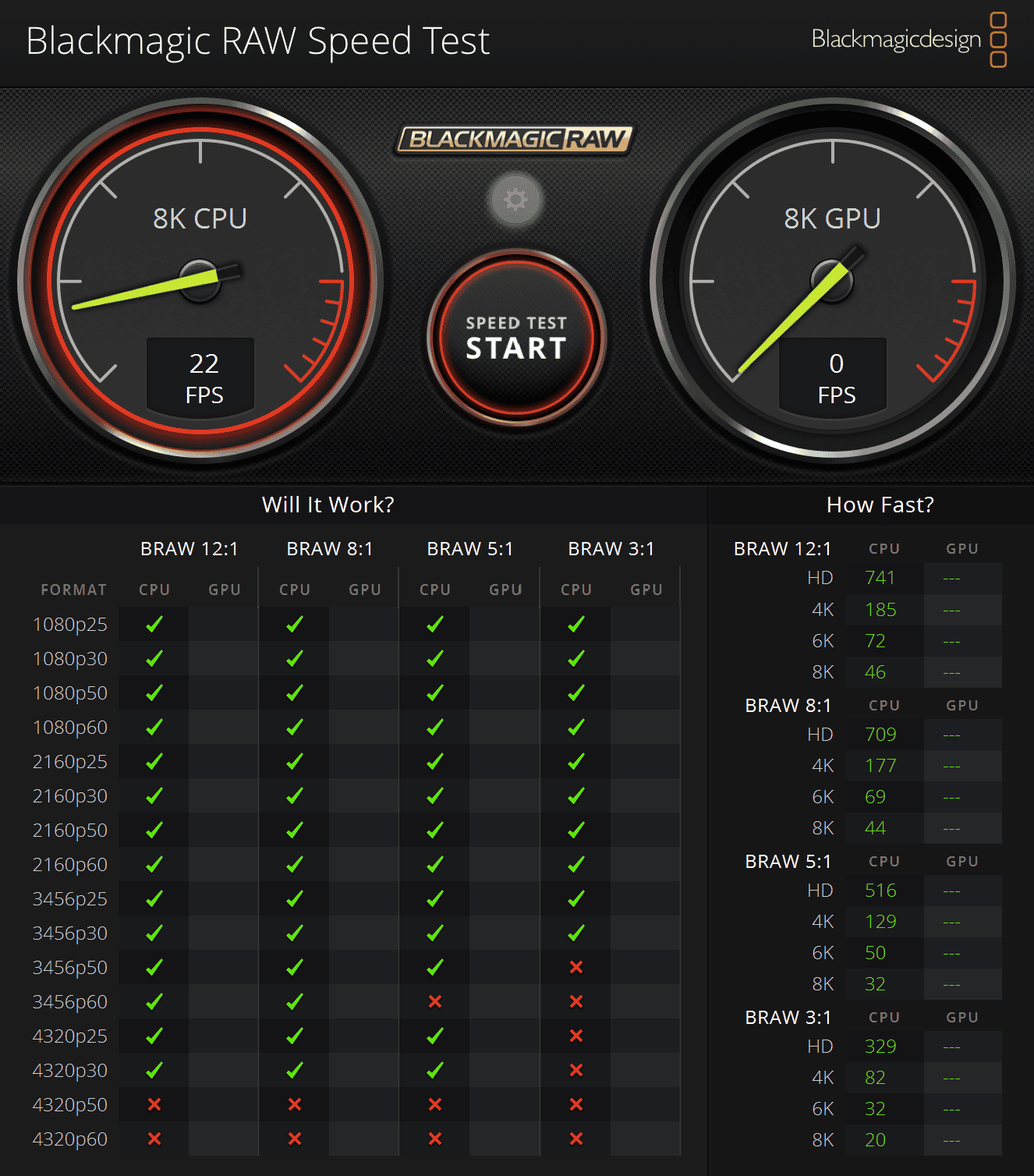The width and height of the screenshot is (1034, 1176).
Task: Click the BRAW 5:1 column header in Will It Work
Action: point(469,549)
